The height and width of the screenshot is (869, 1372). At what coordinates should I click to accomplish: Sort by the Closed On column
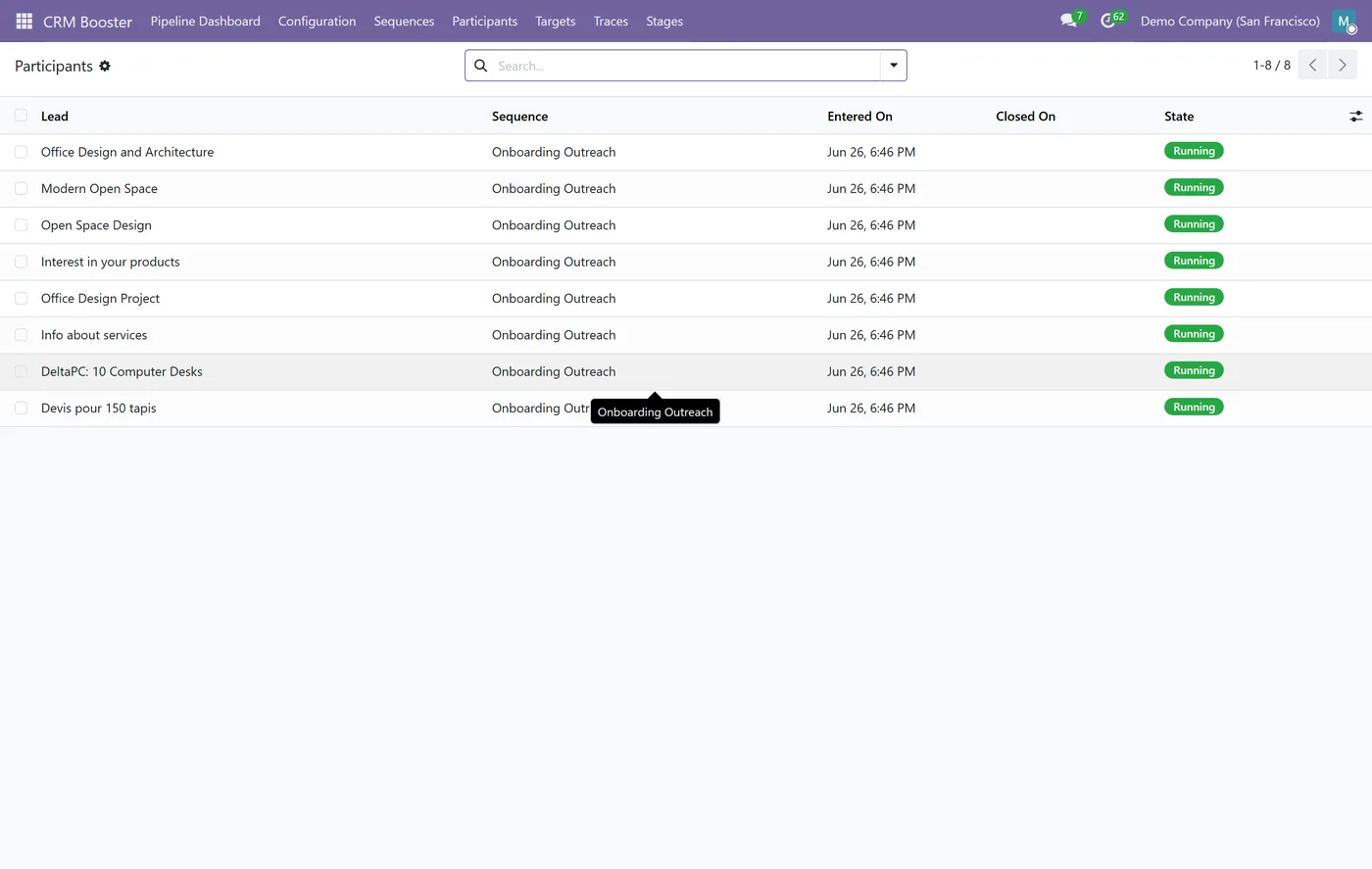(1025, 117)
